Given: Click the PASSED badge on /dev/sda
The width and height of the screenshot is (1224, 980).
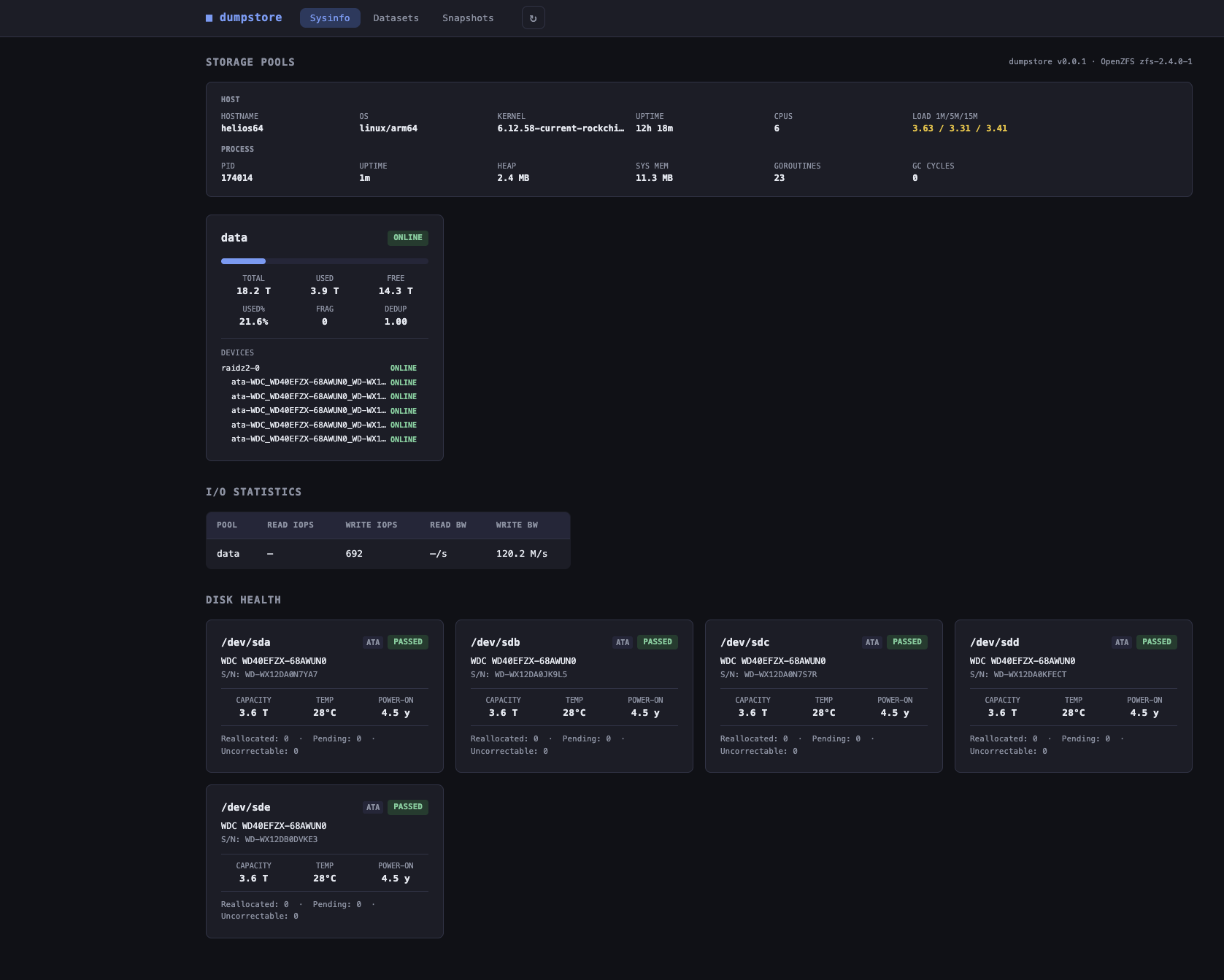Looking at the screenshot, I should coord(407,641).
